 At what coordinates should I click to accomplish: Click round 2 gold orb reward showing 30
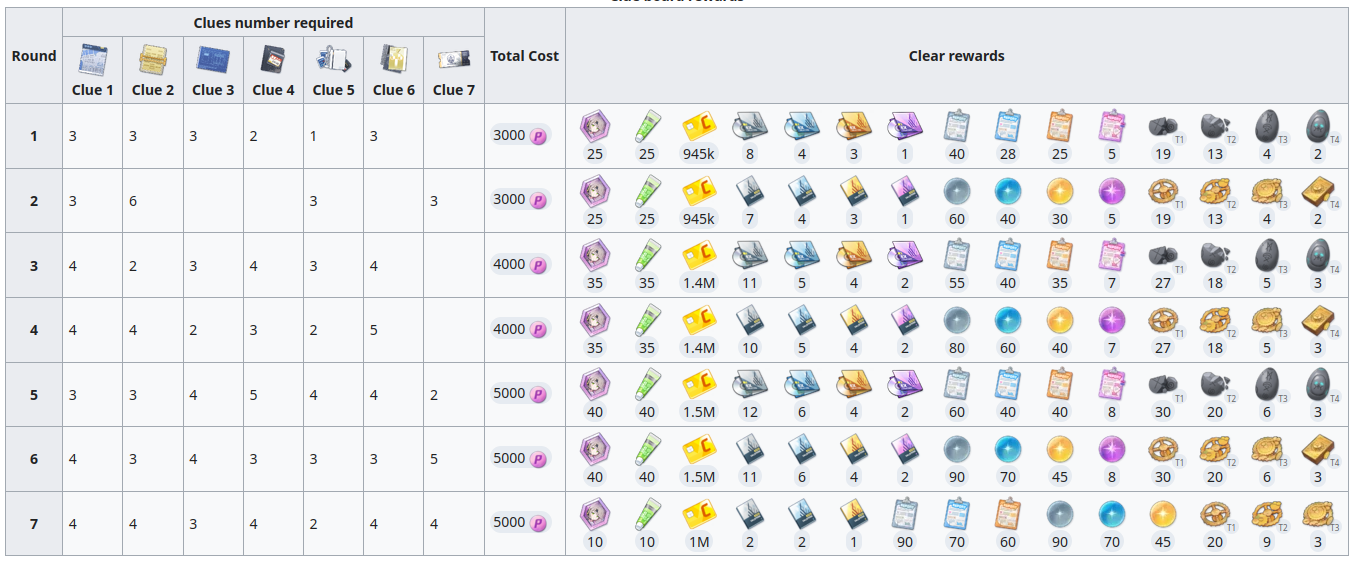tap(1060, 190)
